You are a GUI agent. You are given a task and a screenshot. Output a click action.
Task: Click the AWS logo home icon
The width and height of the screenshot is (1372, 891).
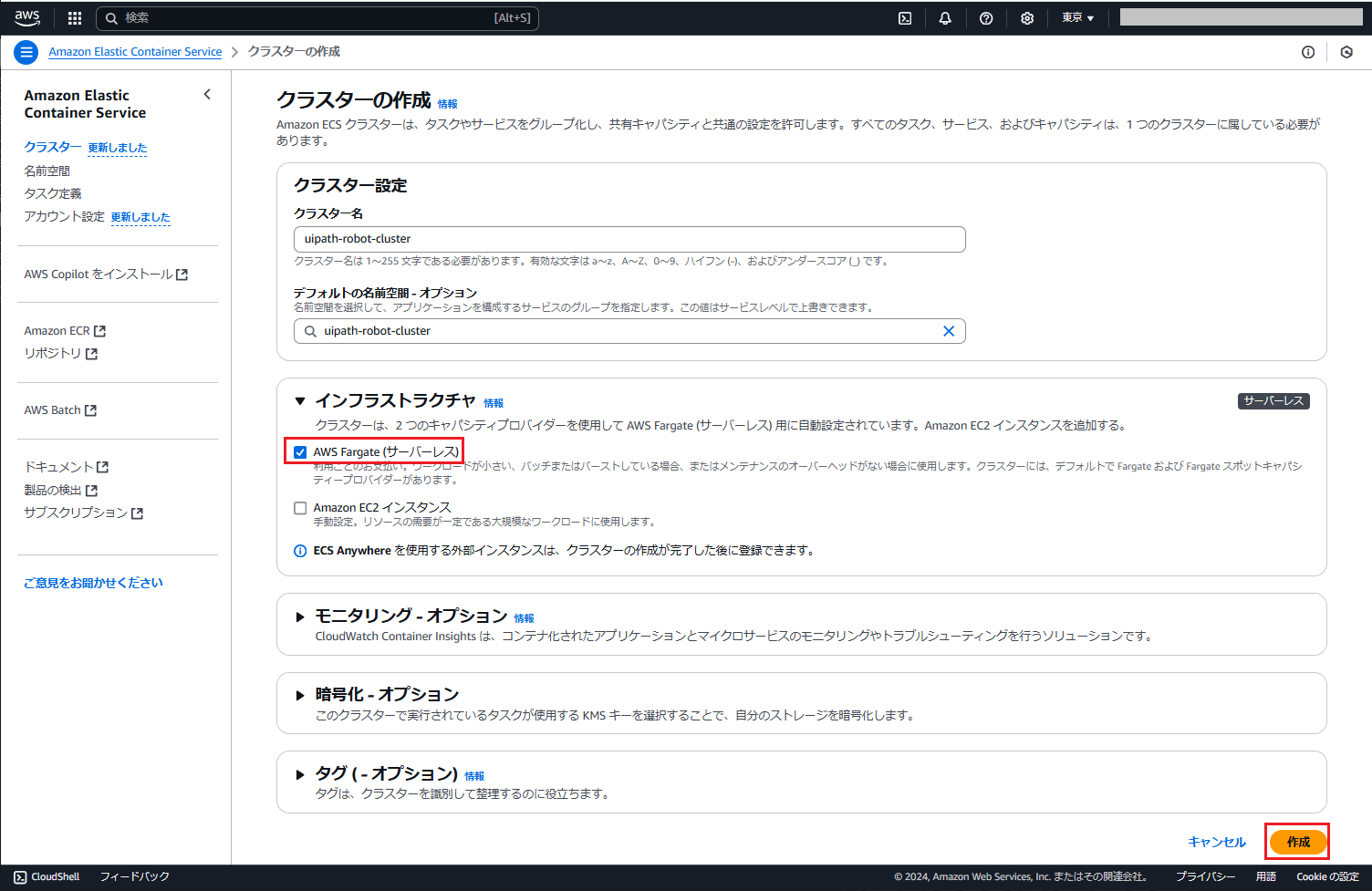(27, 17)
